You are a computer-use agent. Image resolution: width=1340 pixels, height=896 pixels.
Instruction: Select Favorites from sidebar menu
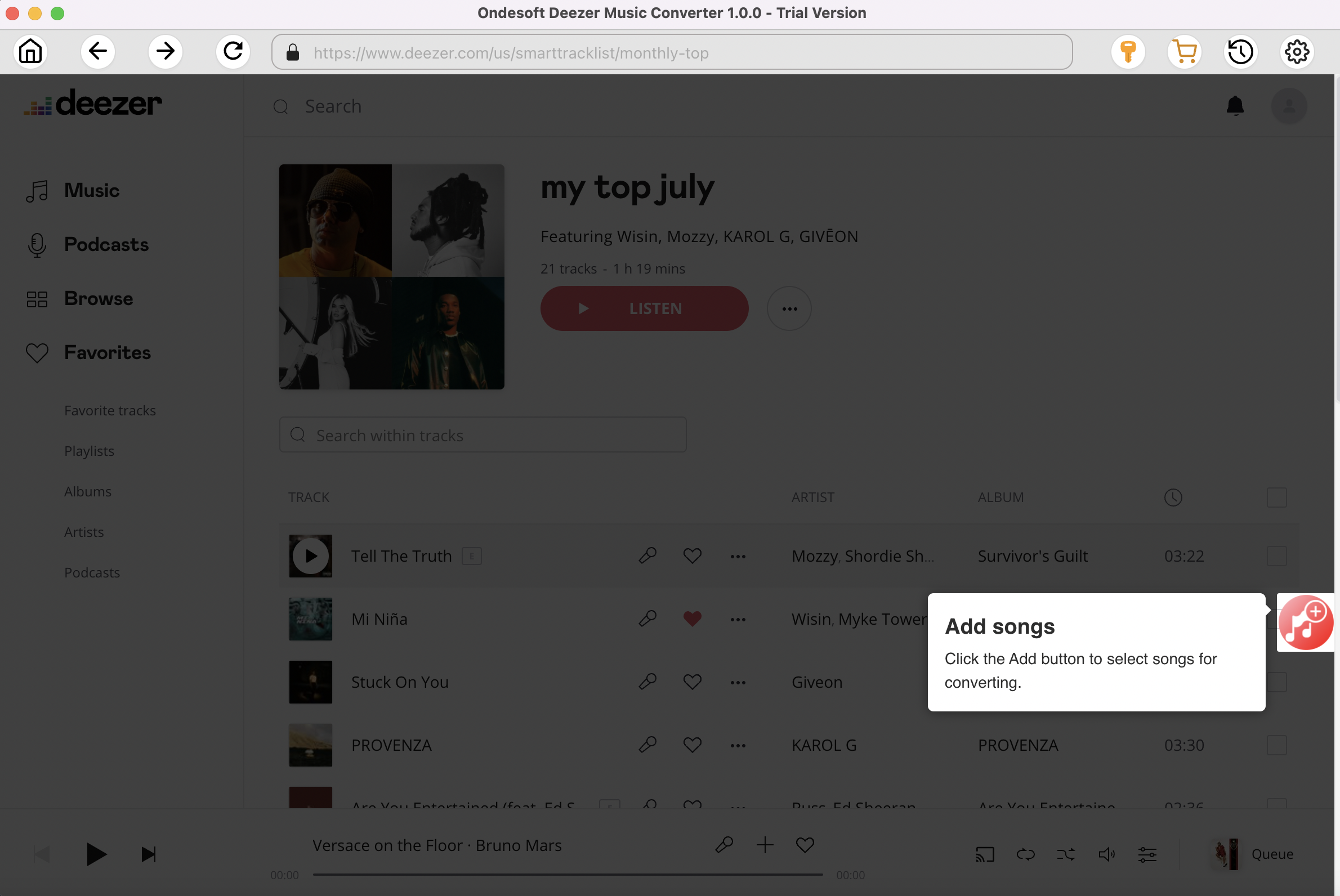107,352
